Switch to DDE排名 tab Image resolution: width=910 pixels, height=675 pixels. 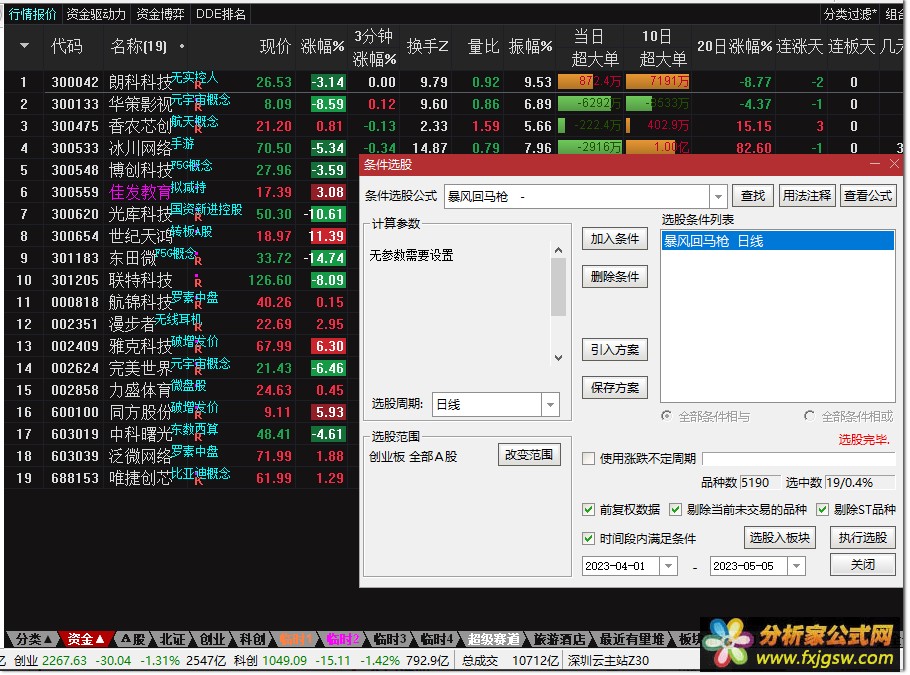[x=221, y=14]
